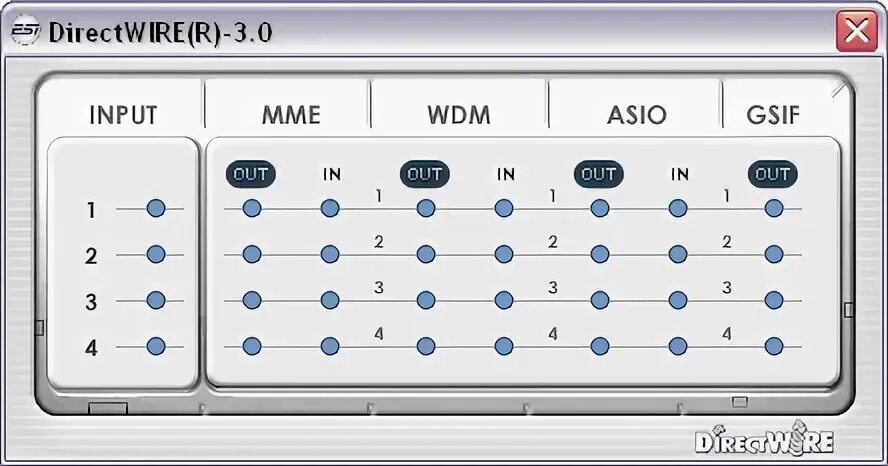Viewport: 888px width, 466px height.
Task: Select the INPUT section header
Action: click(123, 116)
